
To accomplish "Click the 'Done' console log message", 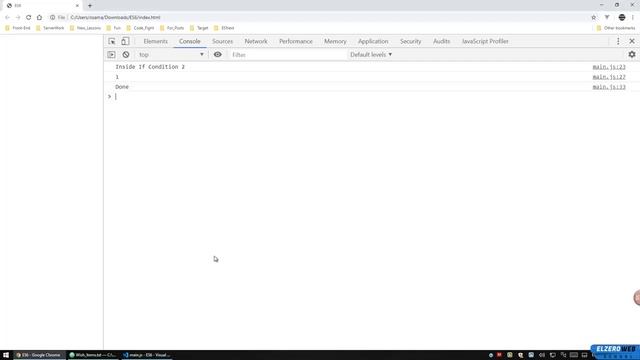I will point(122,87).
